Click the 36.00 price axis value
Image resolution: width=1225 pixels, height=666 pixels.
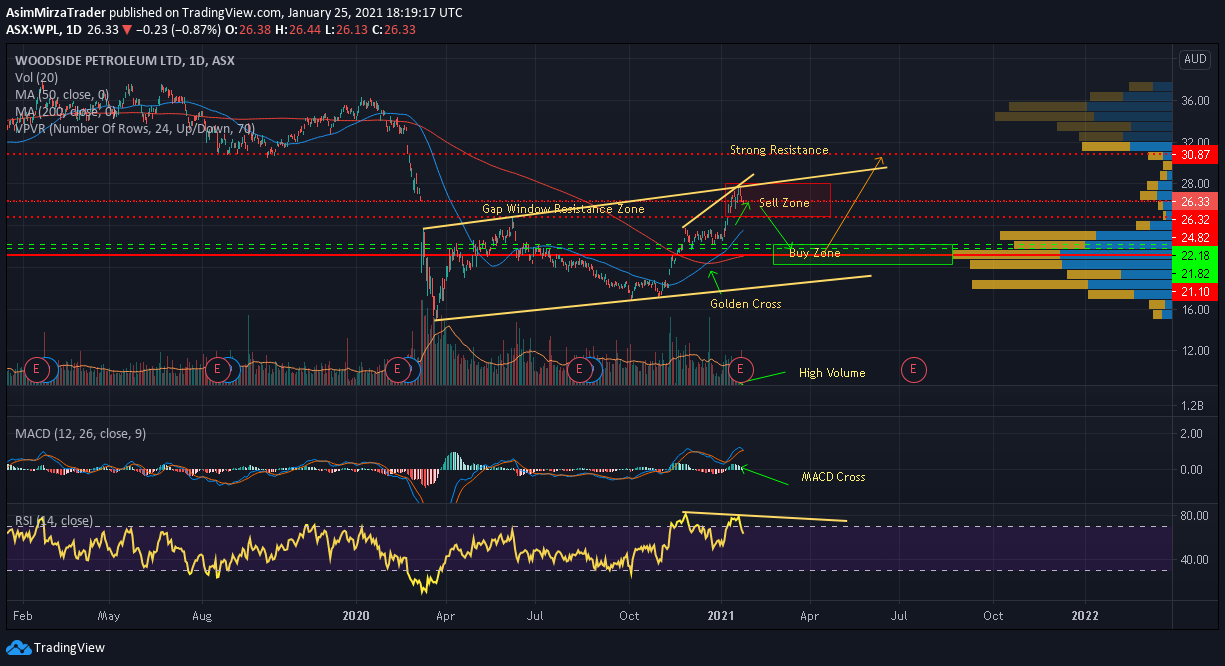click(x=1195, y=101)
